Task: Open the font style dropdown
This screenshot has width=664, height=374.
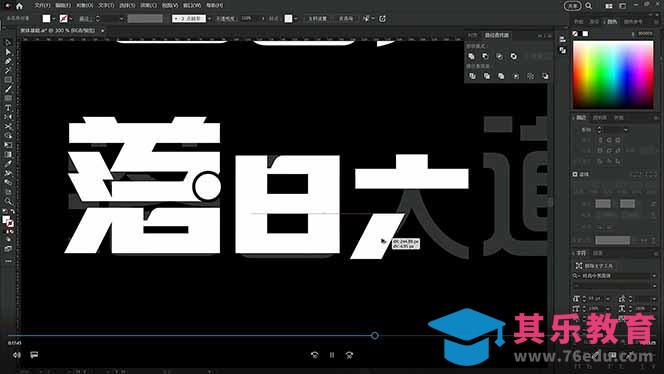Action: click(653, 285)
